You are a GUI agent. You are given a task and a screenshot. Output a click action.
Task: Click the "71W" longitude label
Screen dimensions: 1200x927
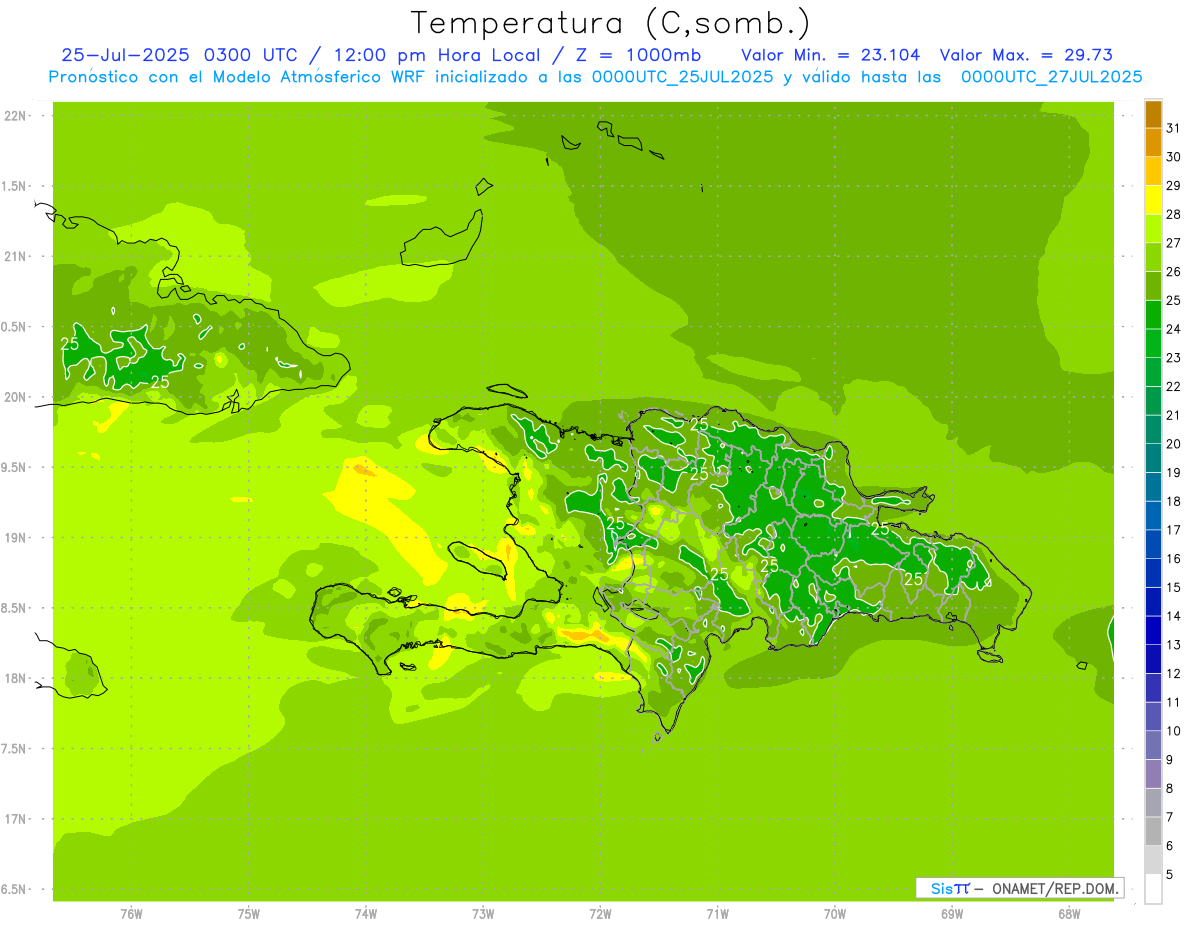coord(717,914)
